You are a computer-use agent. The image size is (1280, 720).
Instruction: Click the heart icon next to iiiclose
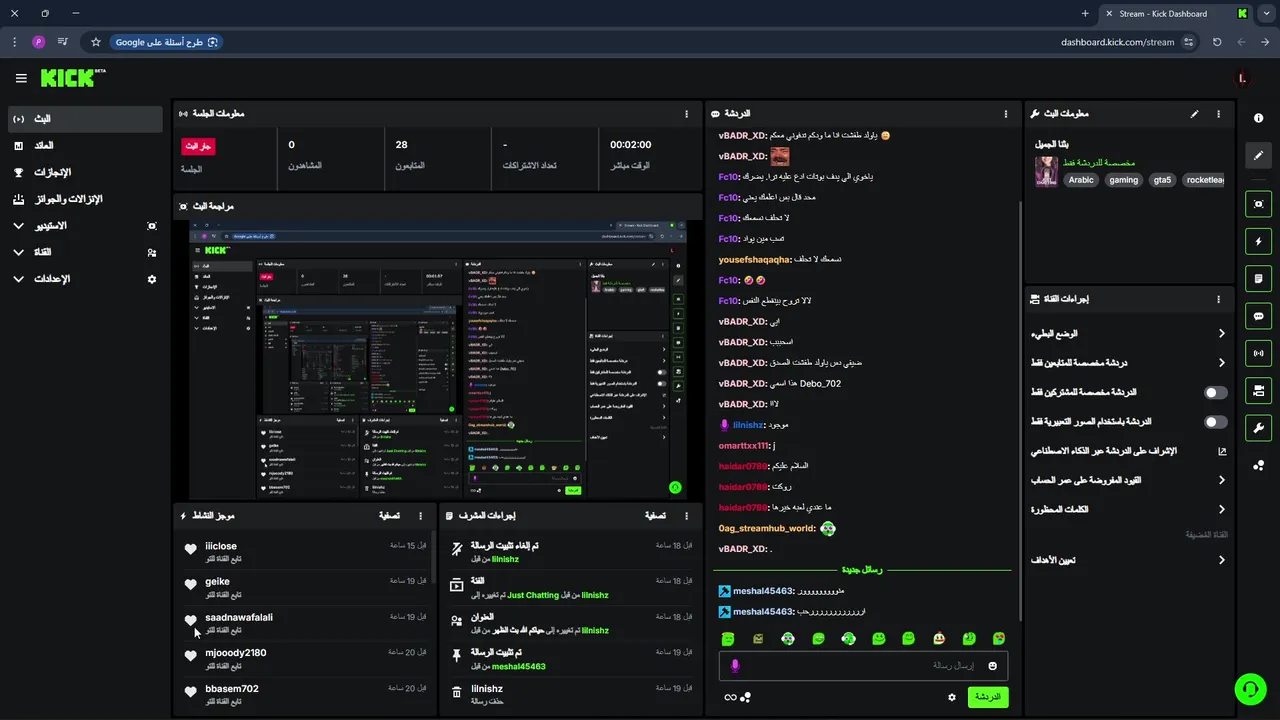pyautogui.click(x=191, y=549)
